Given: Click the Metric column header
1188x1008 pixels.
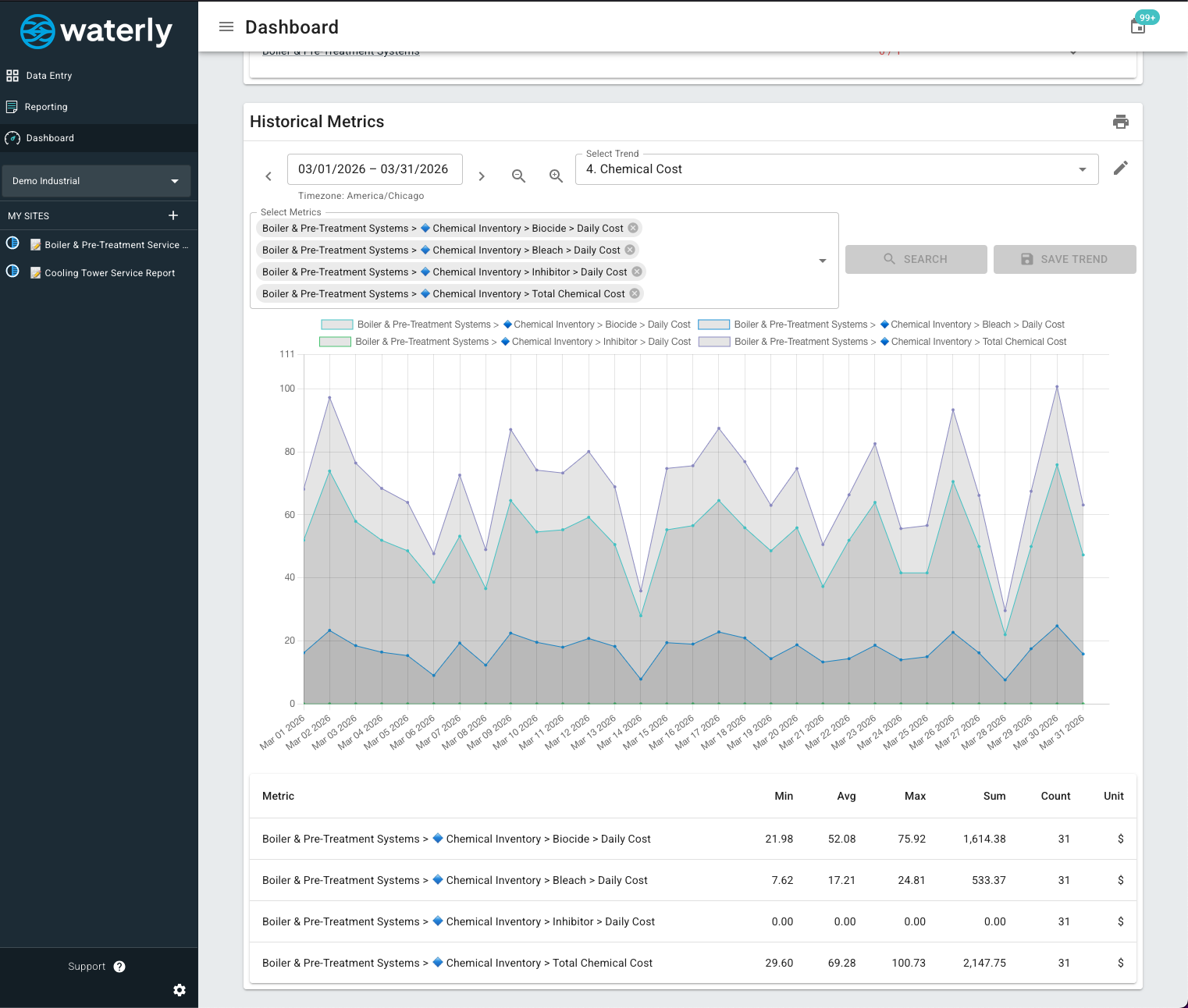Looking at the screenshot, I should point(279,797).
